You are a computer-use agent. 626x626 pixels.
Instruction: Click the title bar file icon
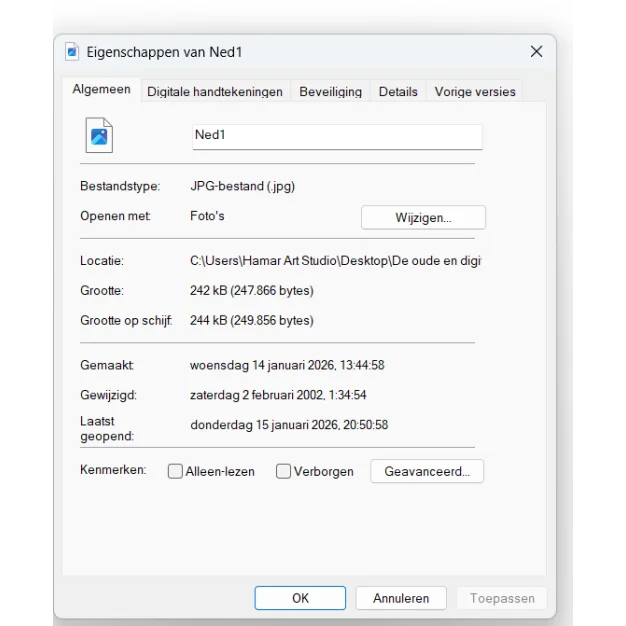(72, 52)
